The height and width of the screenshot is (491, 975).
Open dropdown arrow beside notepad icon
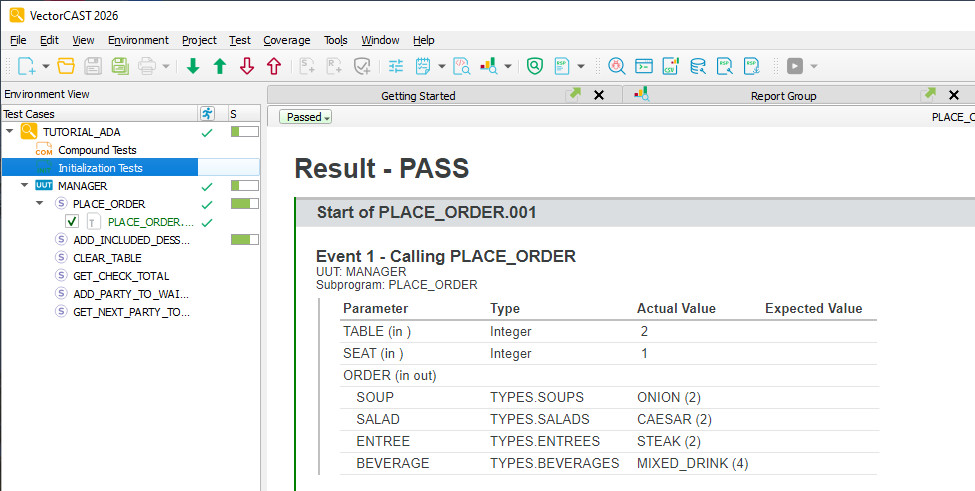tap(441, 67)
